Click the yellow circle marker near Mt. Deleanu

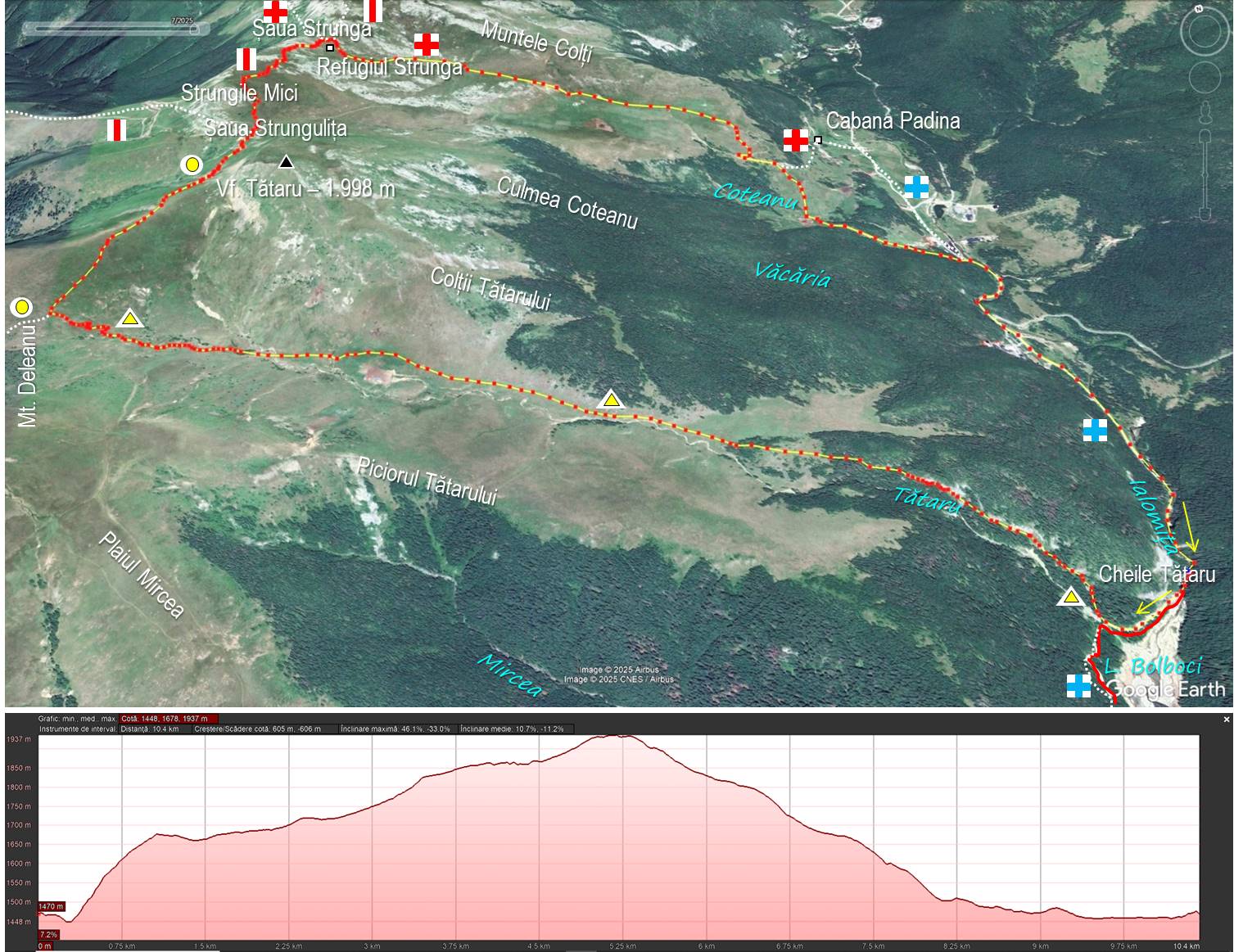tap(22, 308)
